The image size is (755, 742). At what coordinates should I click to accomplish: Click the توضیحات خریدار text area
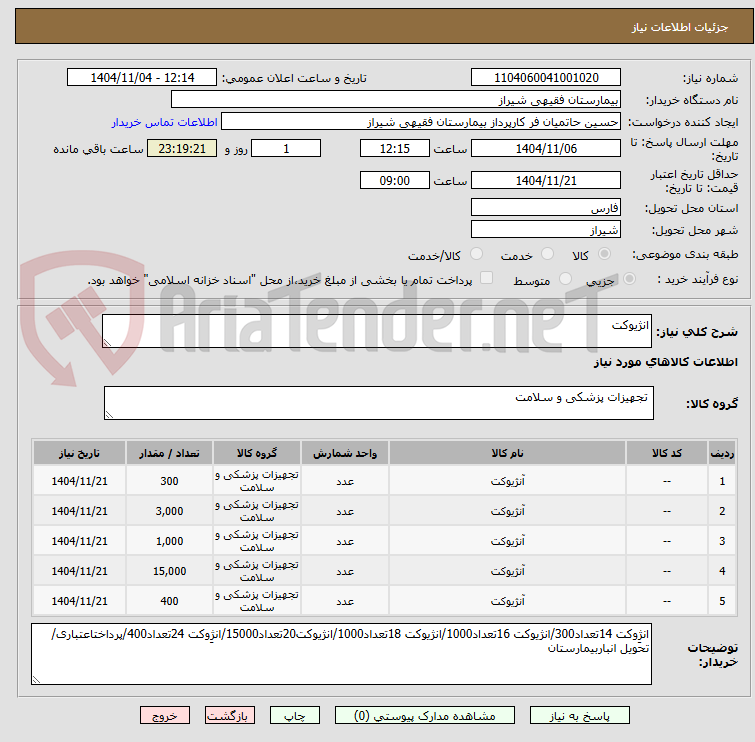341,654
